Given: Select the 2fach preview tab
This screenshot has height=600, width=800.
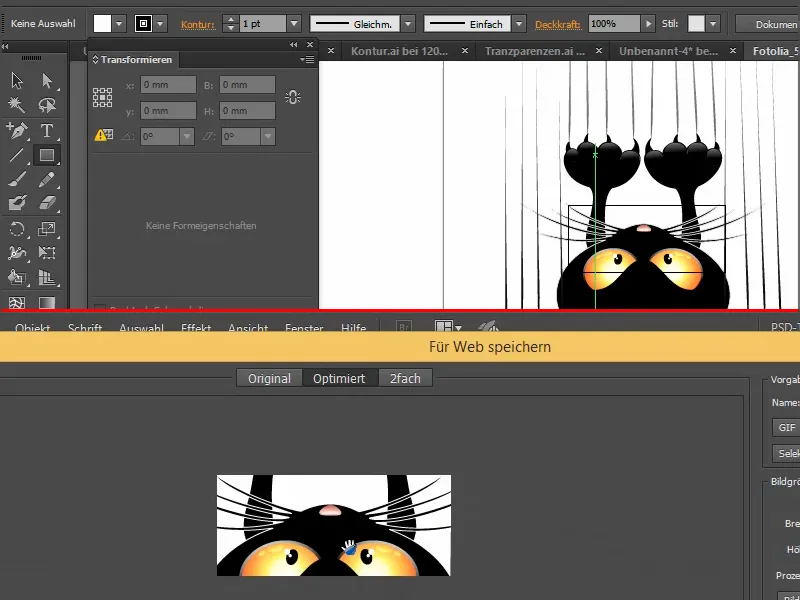Looking at the screenshot, I should coord(405,379).
